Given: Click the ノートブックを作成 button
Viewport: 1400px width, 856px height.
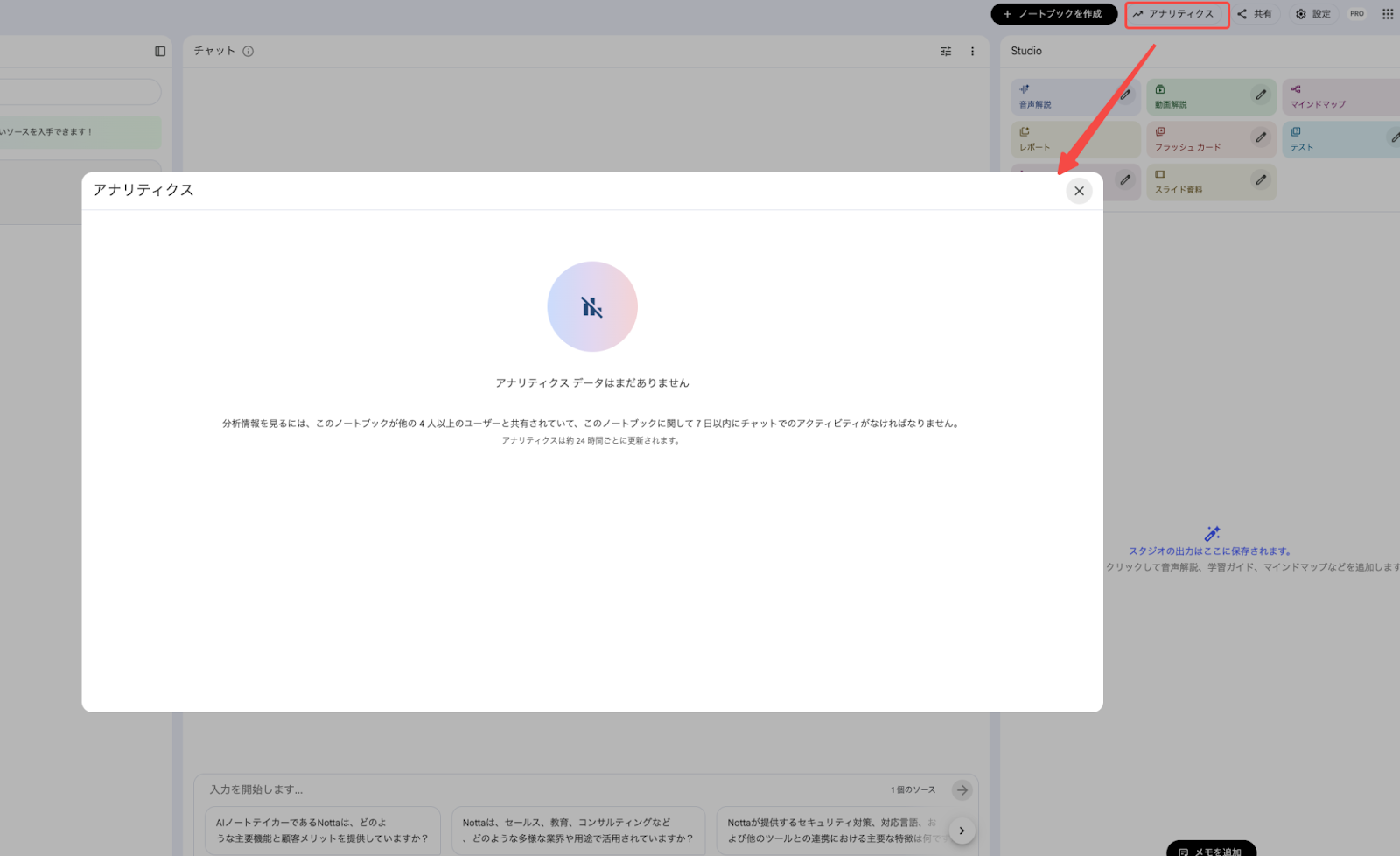Looking at the screenshot, I should (1053, 14).
